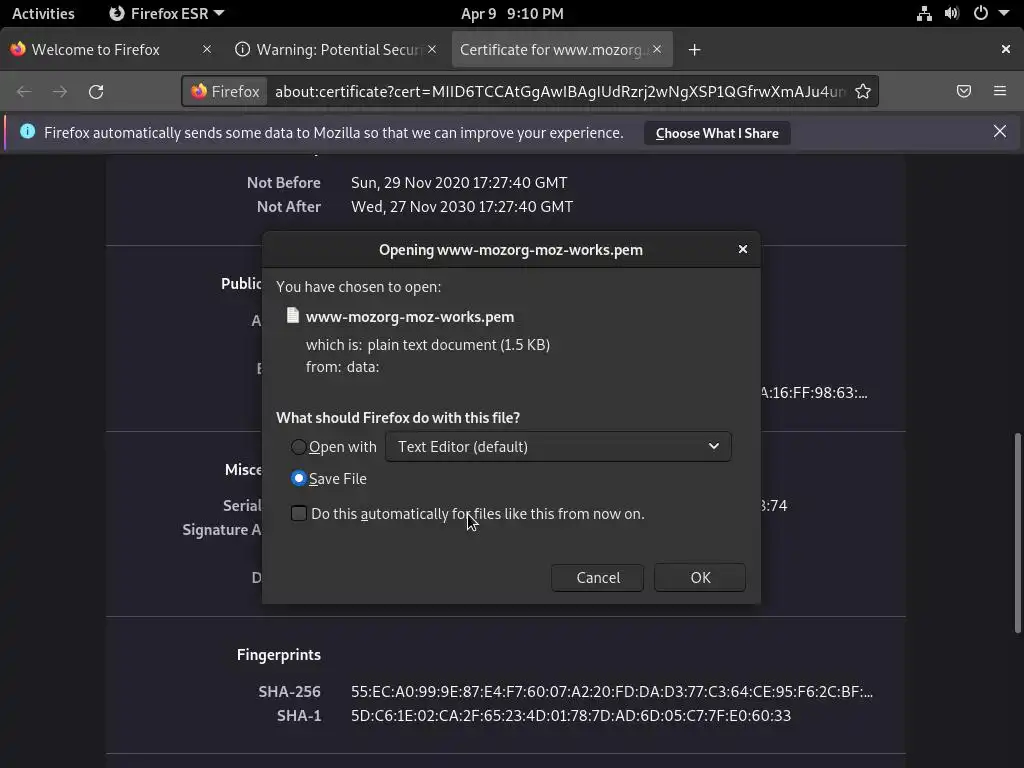The image size is (1024, 768).
Task: Close the Opening www-mozorg-moz-works.pem dialog
Action: point(743,249)
